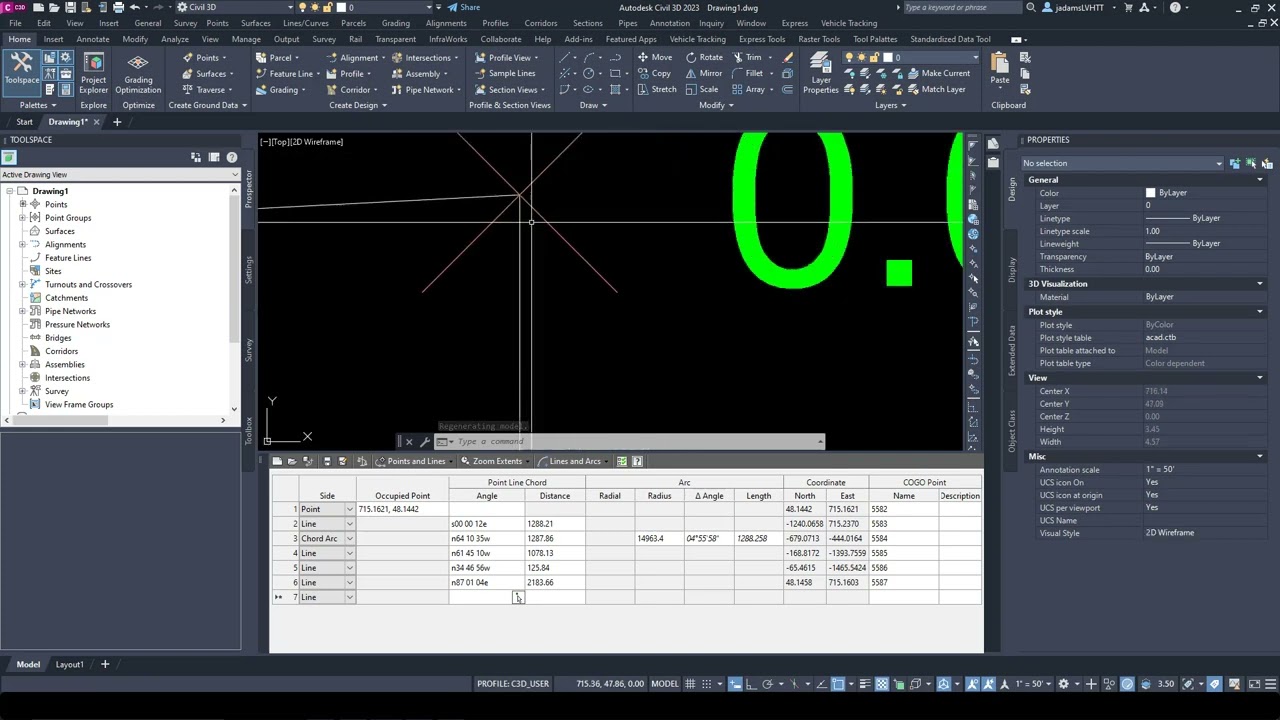Viewport: 1280px width, 720px height.
Task: Select the Copy tool in Modify panel
Action: click(x=654, y=73)
